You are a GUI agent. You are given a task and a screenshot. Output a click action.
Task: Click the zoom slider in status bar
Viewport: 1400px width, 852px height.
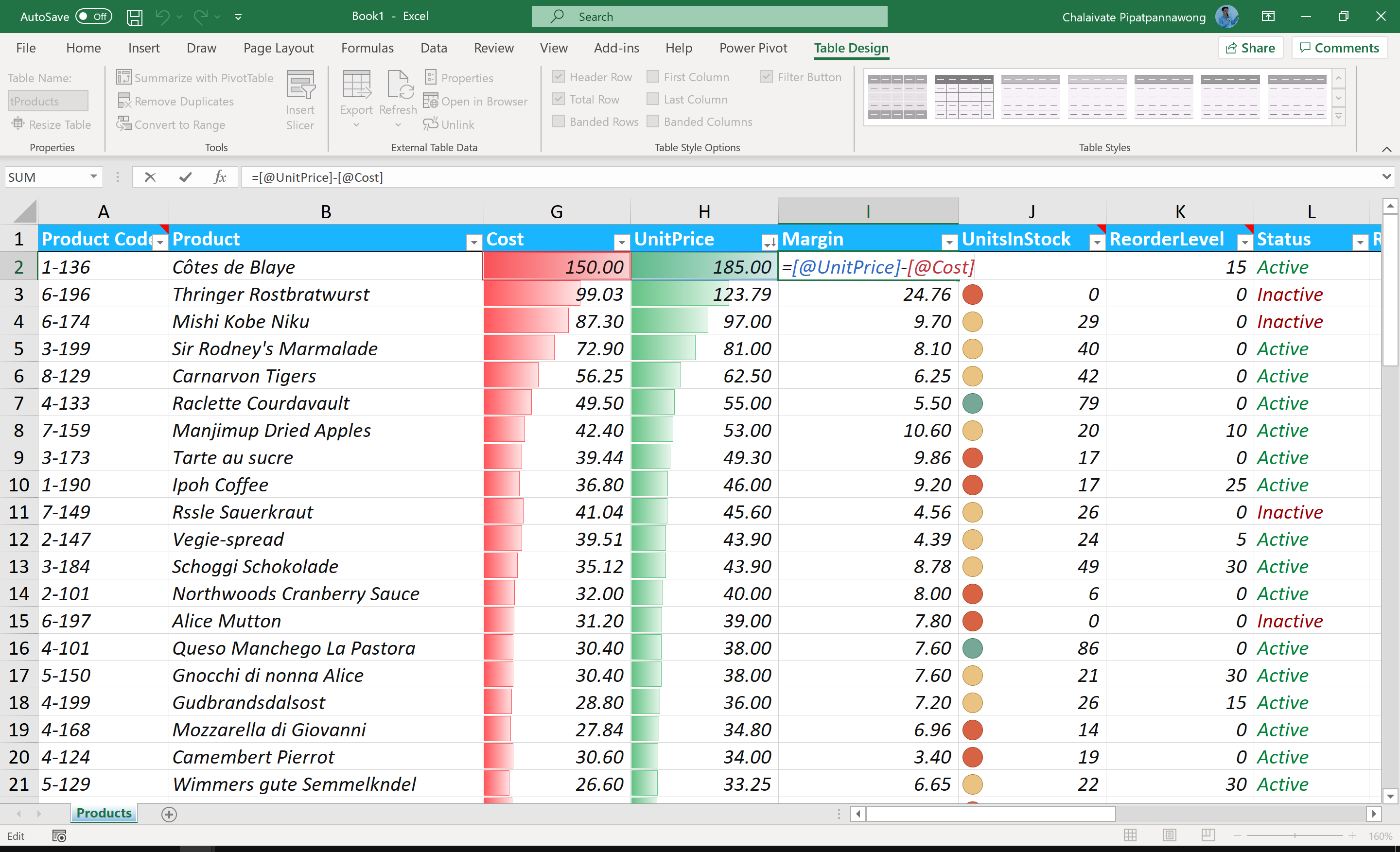pyautogui.click(x=1295, y=835)
